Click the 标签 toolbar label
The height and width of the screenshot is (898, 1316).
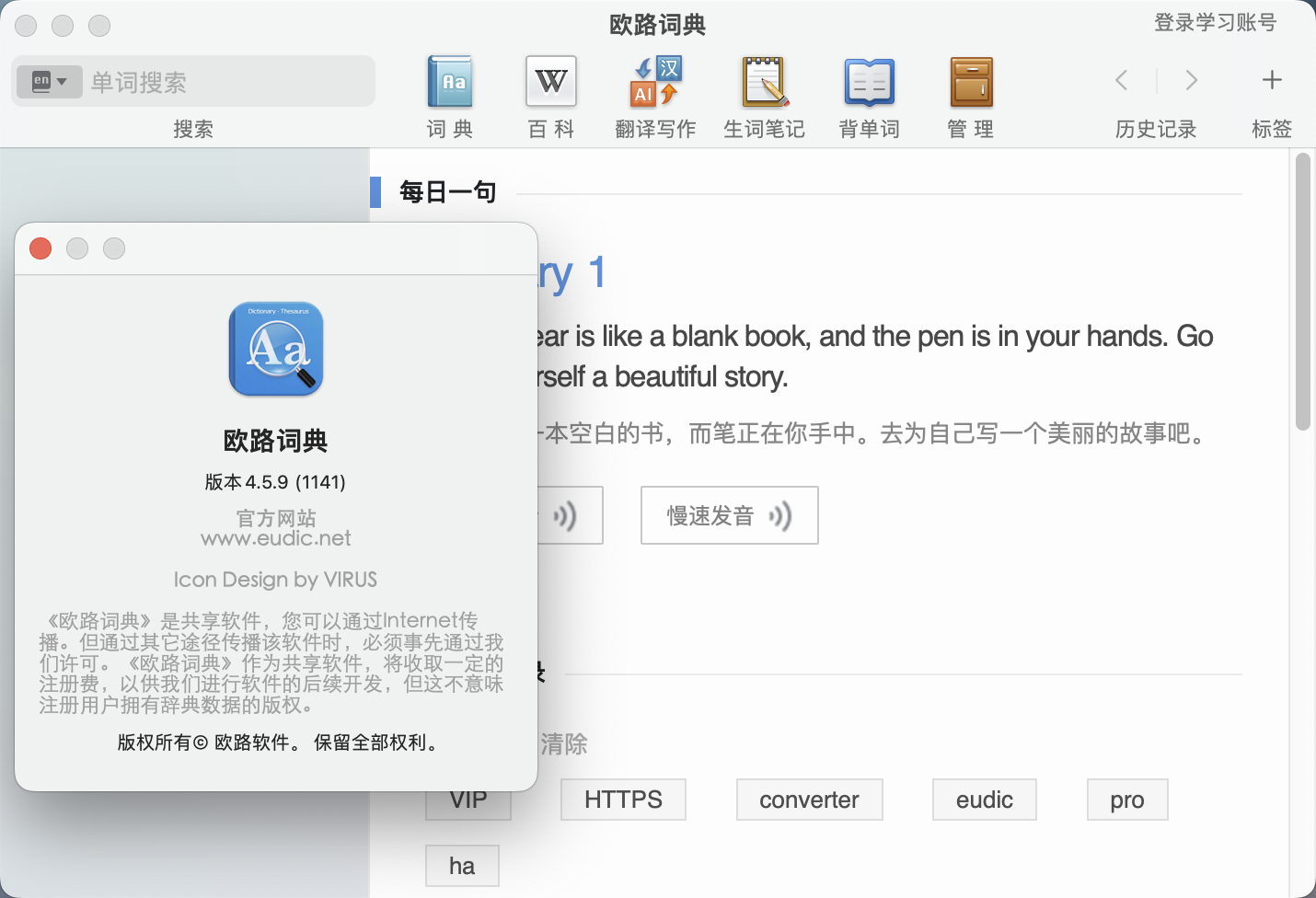coord(1272,129)
